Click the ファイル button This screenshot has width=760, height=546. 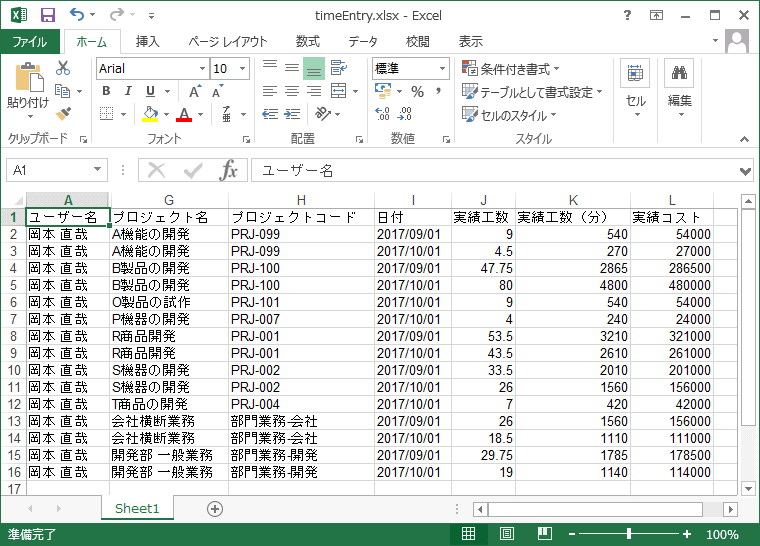[30, 42]
